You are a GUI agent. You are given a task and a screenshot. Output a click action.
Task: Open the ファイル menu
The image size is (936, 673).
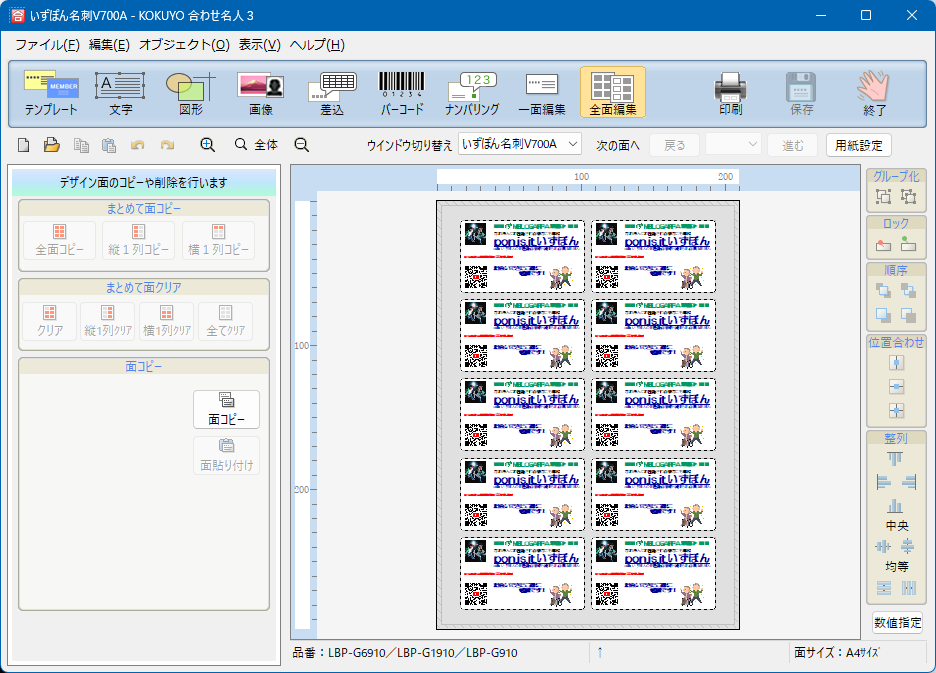coord(47,45)
